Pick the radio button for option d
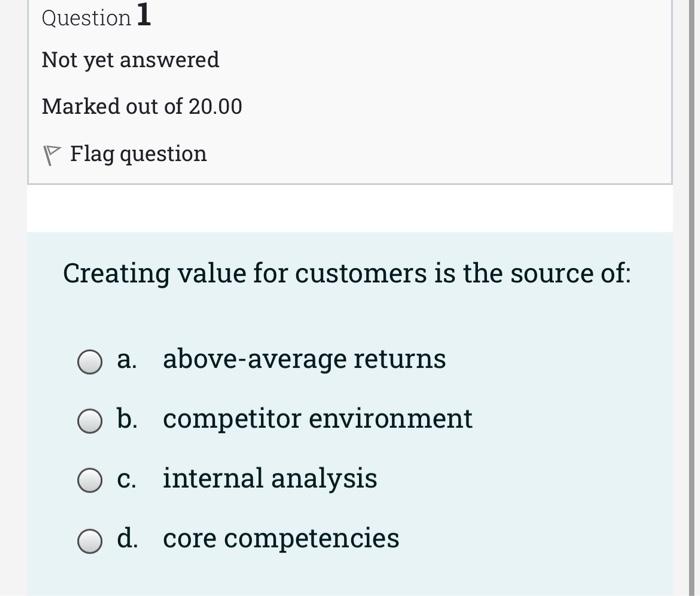Screen dimensions: 700x596 pyautogui.click(x=91, y=541)
